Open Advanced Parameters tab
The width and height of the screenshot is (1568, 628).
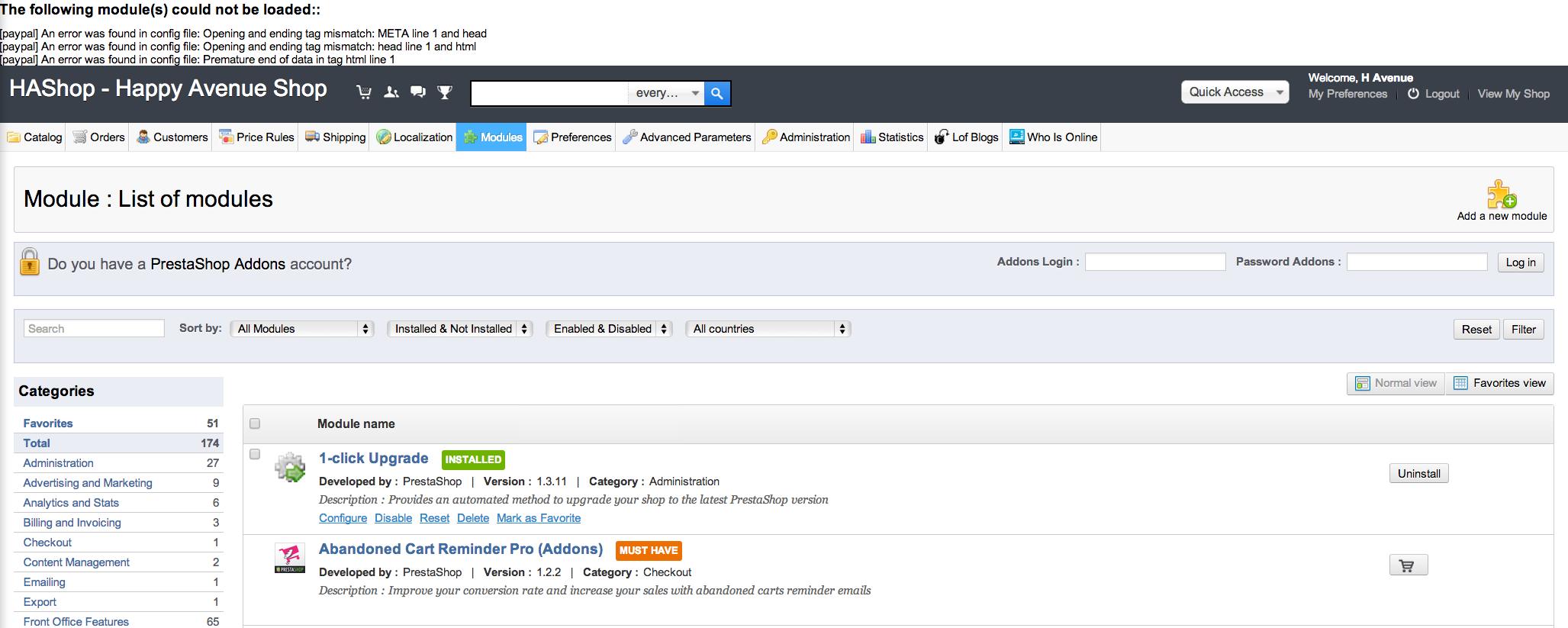(687, 137)
